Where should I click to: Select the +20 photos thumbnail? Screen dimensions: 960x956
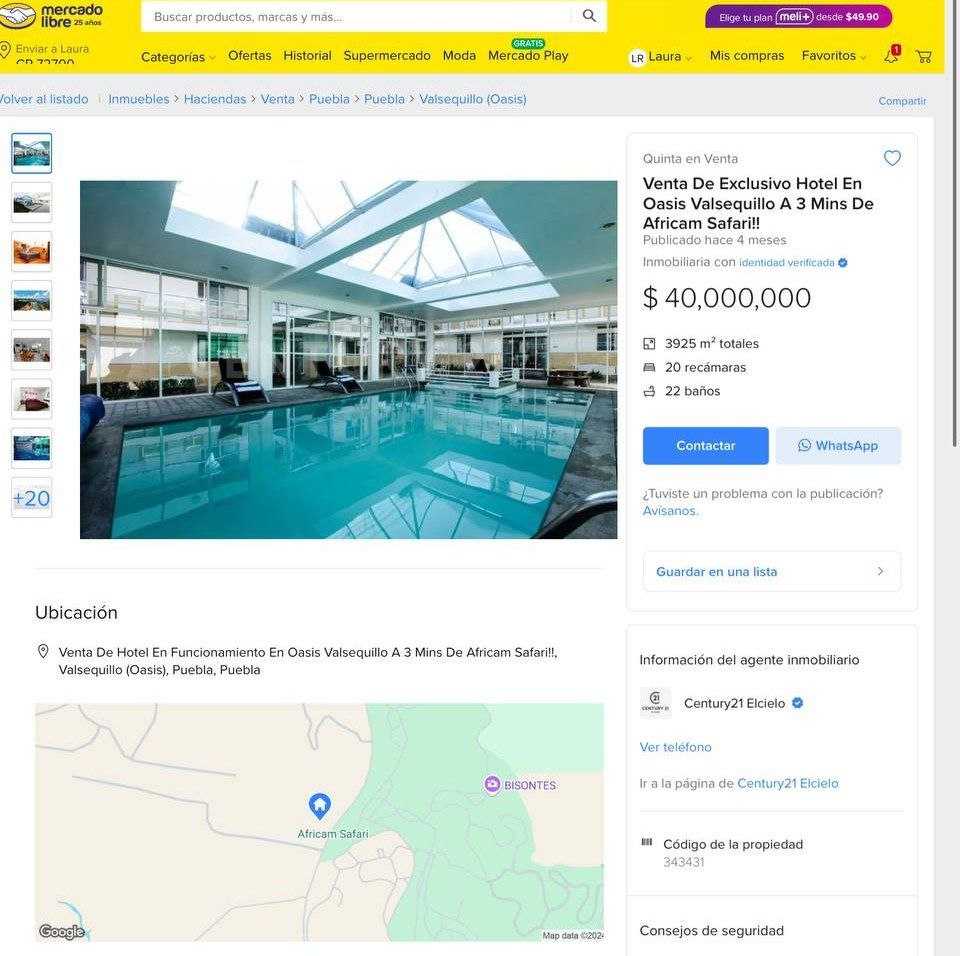pyautogui.click(x=32, y=498)
